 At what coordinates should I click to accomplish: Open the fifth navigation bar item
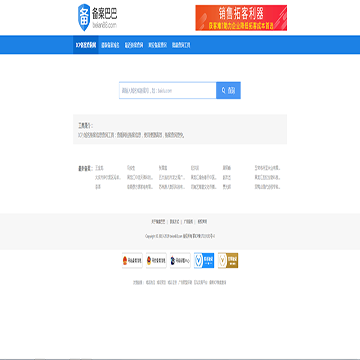click(x=181, y=45)
